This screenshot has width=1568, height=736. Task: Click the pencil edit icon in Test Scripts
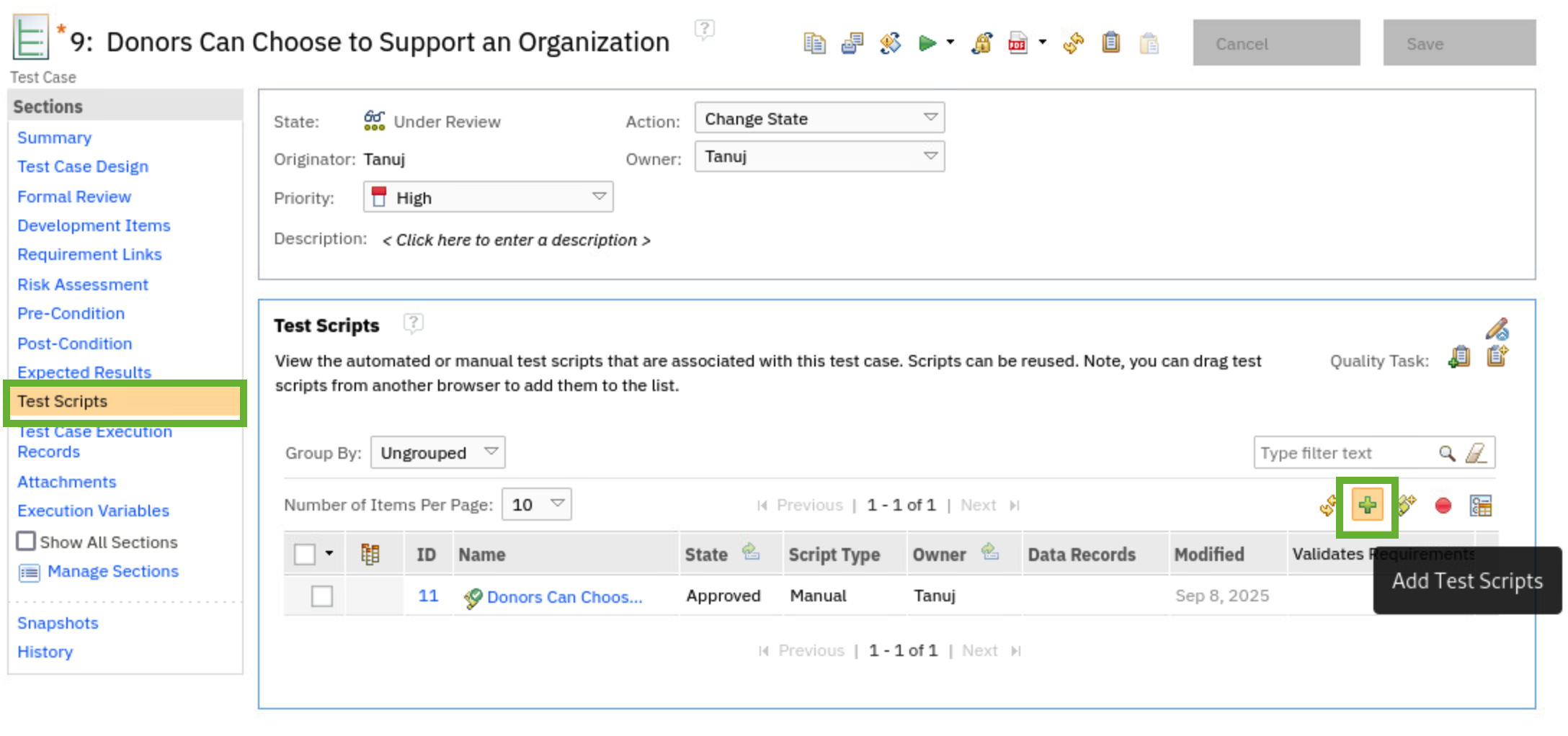pos(1497,329)
